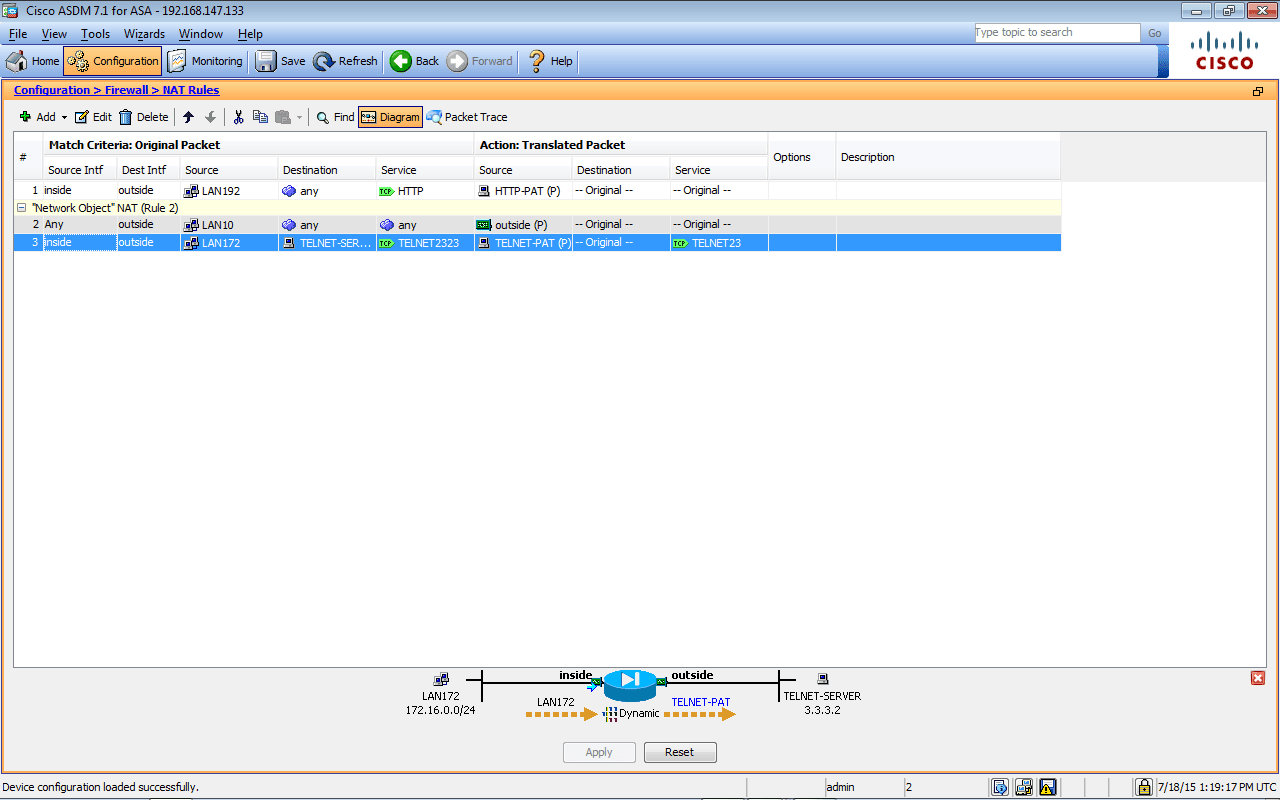
Task: Click the Description column header
Action: pyautogui.click(x=948, y=157)
